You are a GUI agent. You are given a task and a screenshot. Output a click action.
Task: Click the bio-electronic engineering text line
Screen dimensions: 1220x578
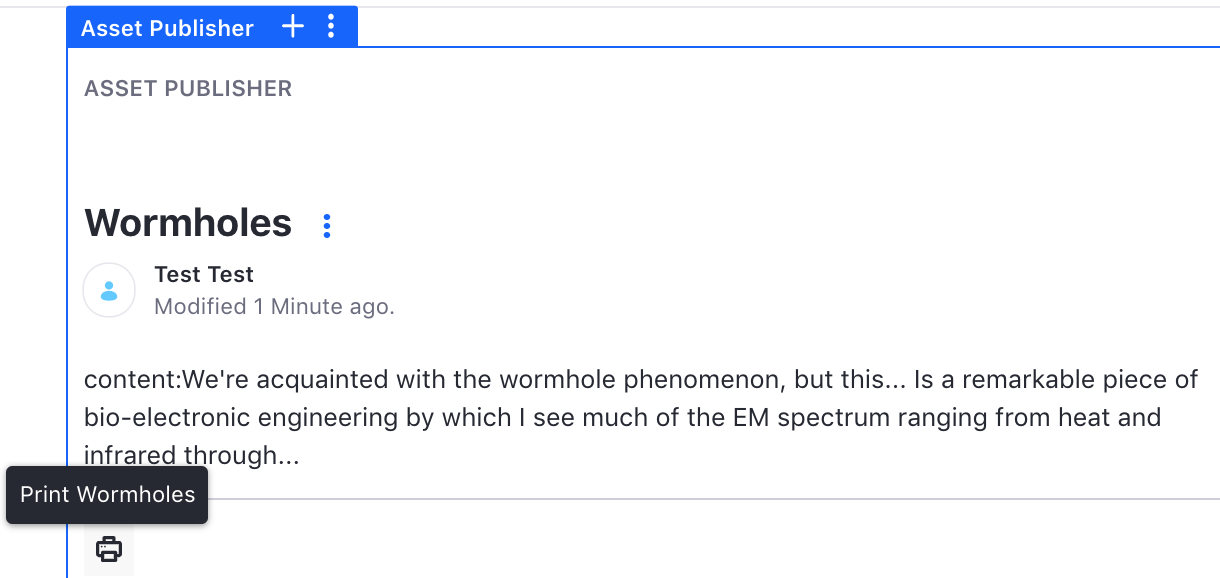(623, 417)
